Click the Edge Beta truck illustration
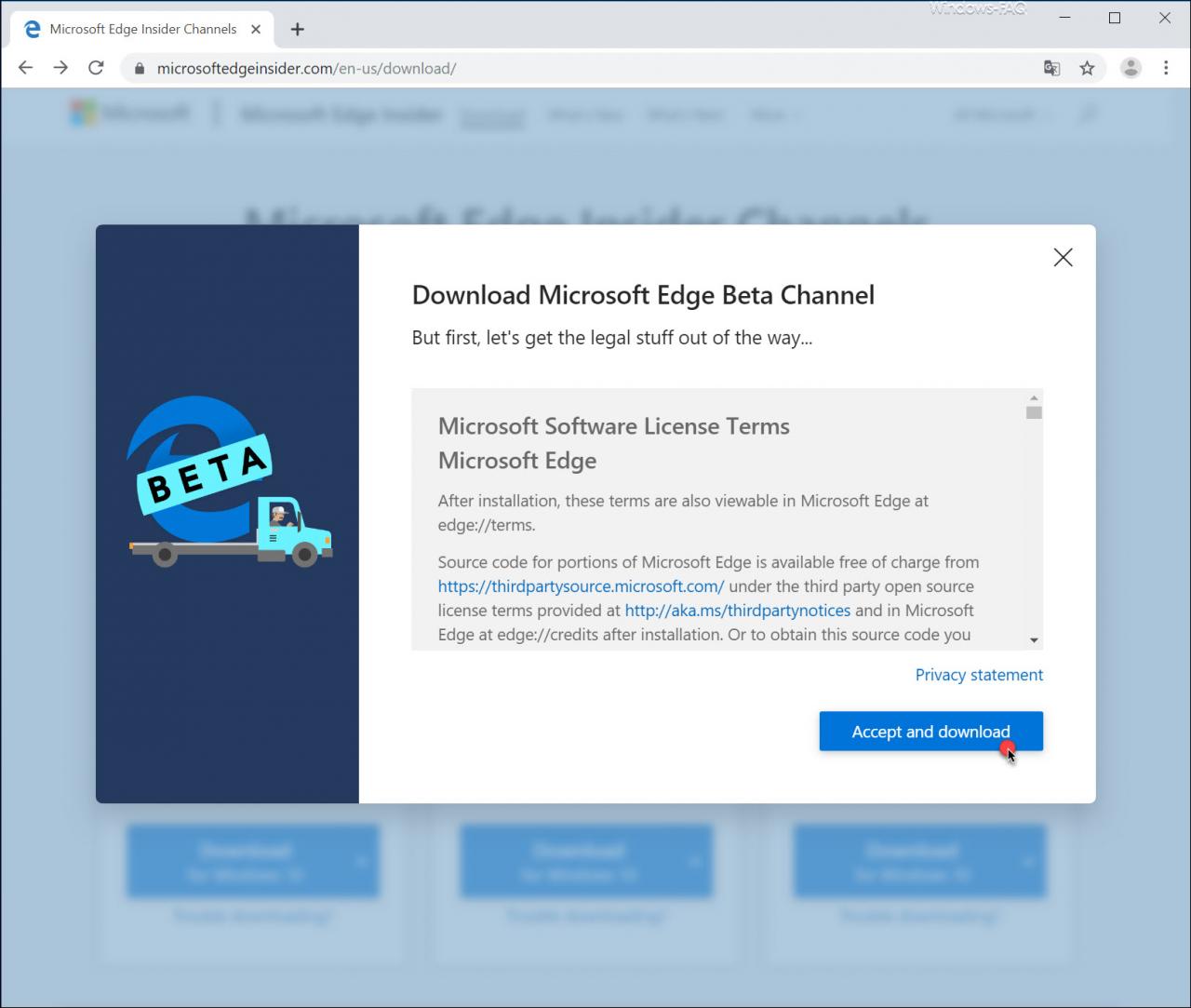 (x=230, y=482)
